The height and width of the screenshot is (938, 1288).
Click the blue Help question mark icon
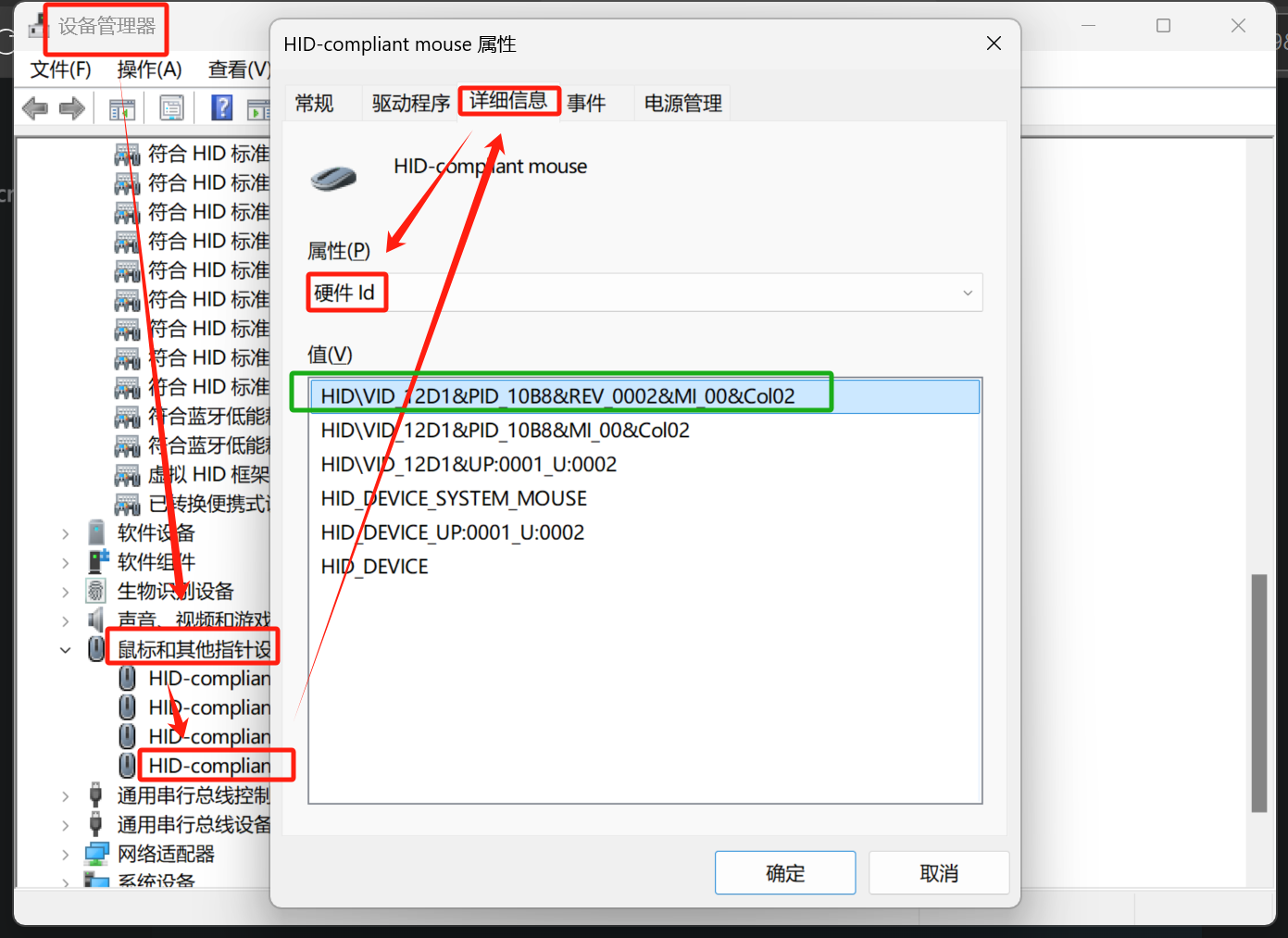pyautogui.click(x=222, y=108)
